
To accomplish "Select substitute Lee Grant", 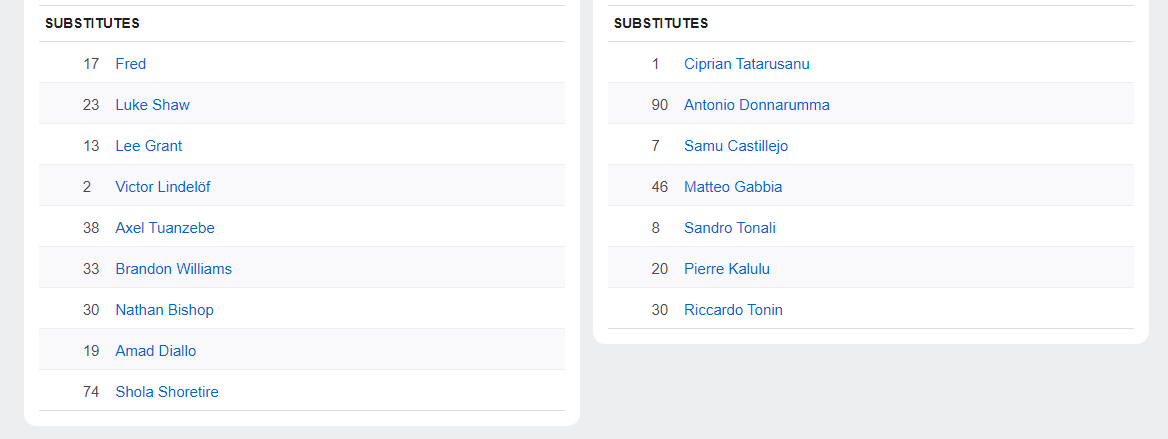I will pos(148,146).
